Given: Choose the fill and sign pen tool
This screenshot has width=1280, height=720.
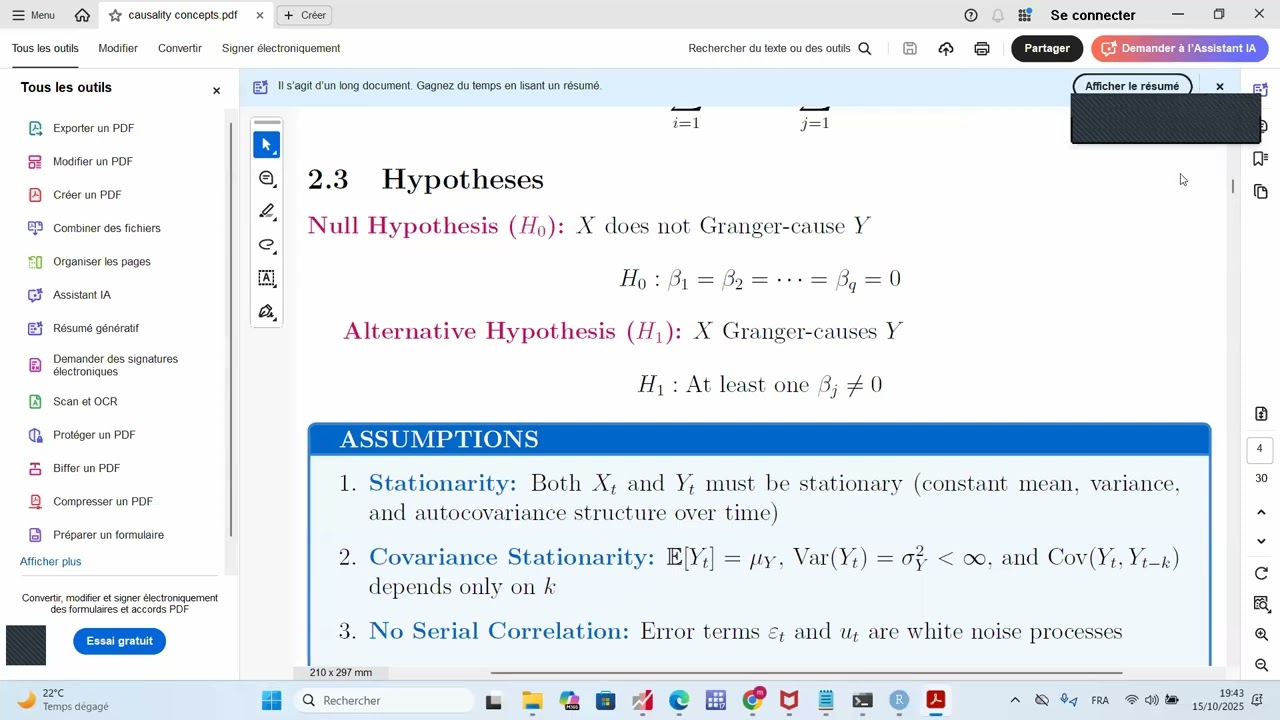Looking at the screenshot, I should (267, 312).
